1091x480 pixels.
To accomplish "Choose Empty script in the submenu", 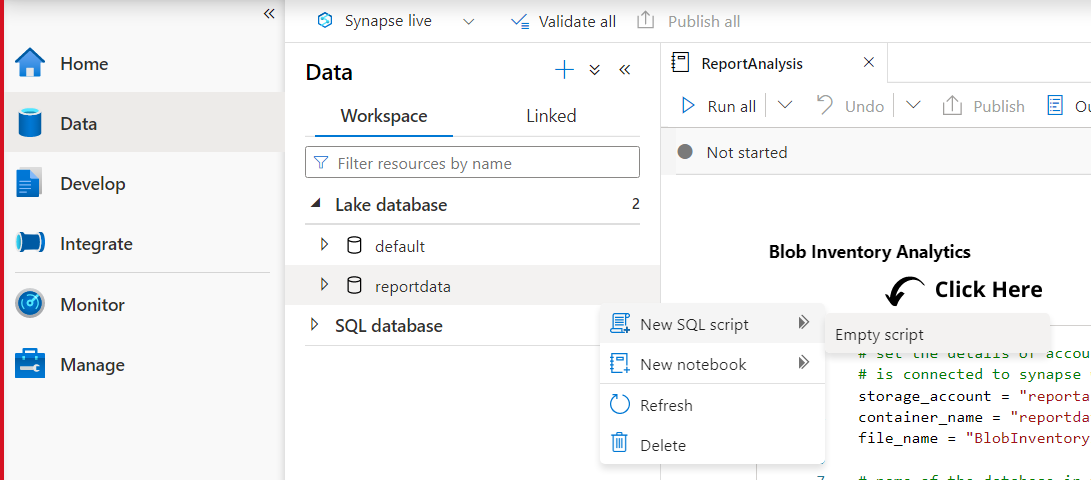I will point(879,335).
